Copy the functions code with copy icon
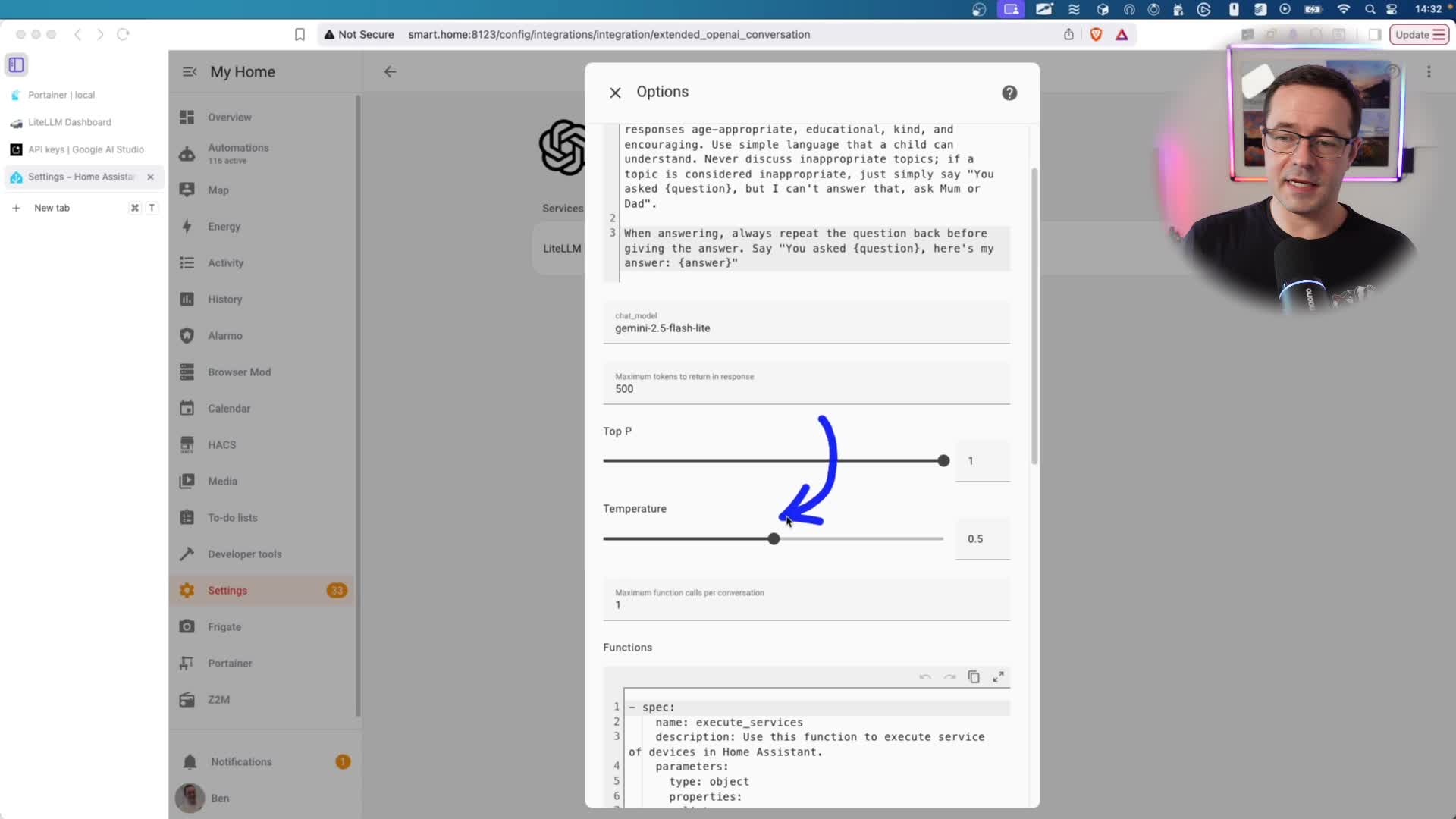This screenshot has width=1456, height=819. (x=974, y=677)
